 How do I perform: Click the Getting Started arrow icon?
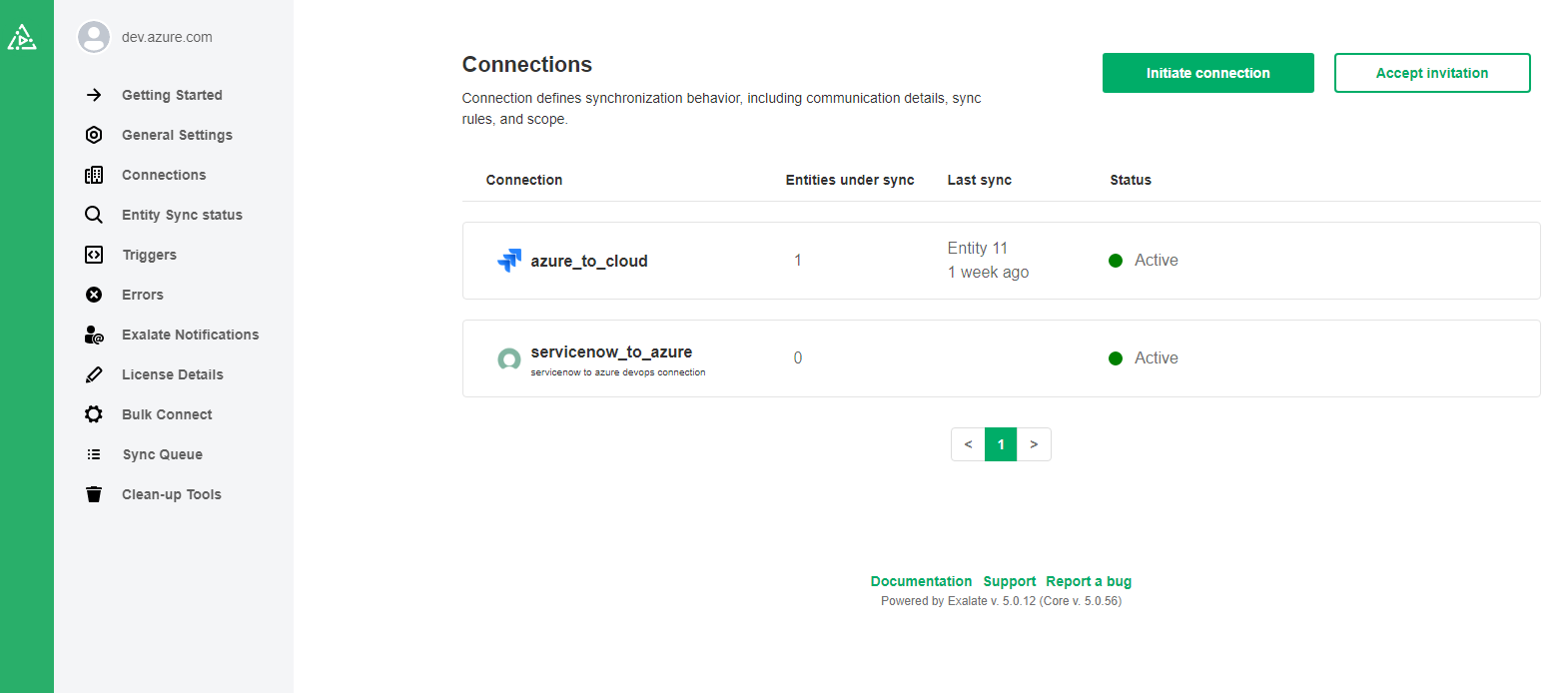coord(94,95)
